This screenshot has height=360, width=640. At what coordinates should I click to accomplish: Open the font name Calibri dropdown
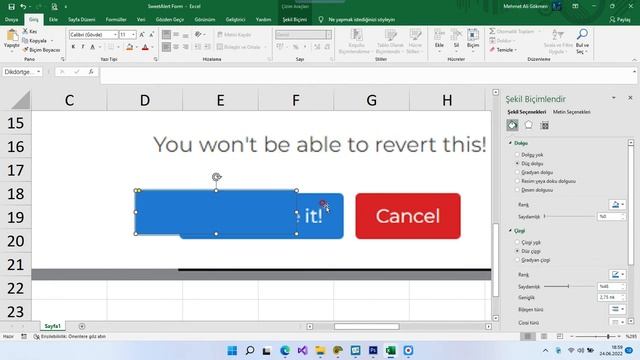coord(115,35)
